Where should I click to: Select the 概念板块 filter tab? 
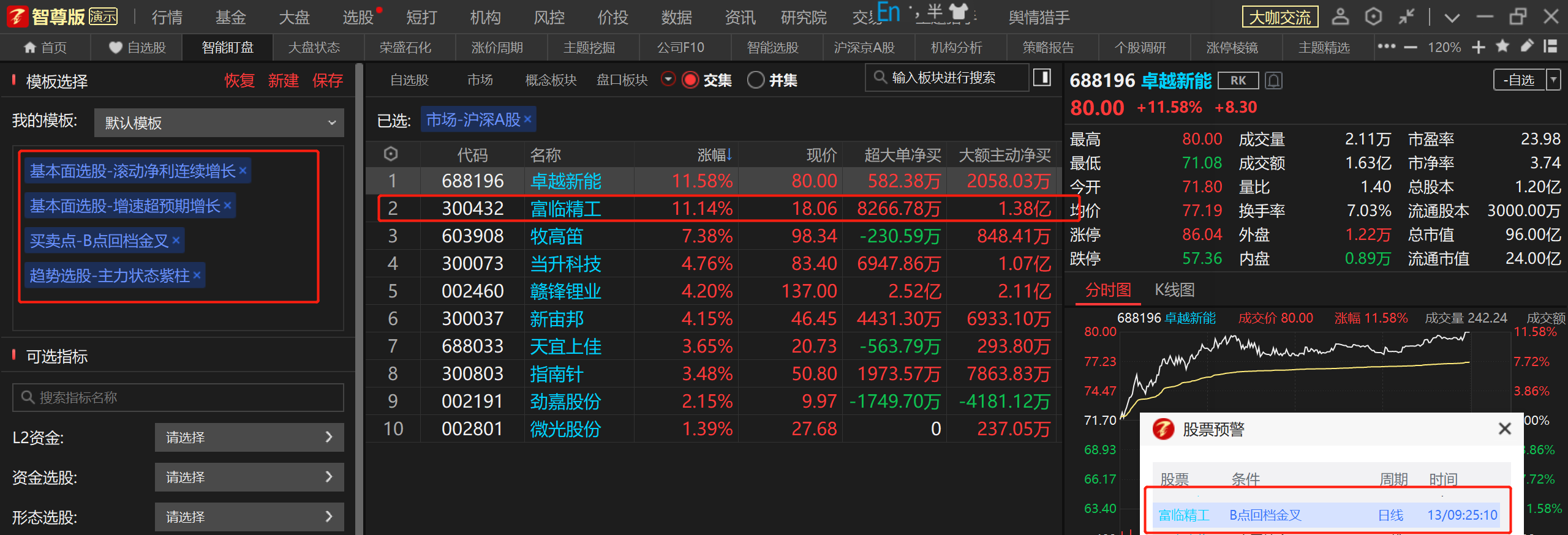(551, 80)
